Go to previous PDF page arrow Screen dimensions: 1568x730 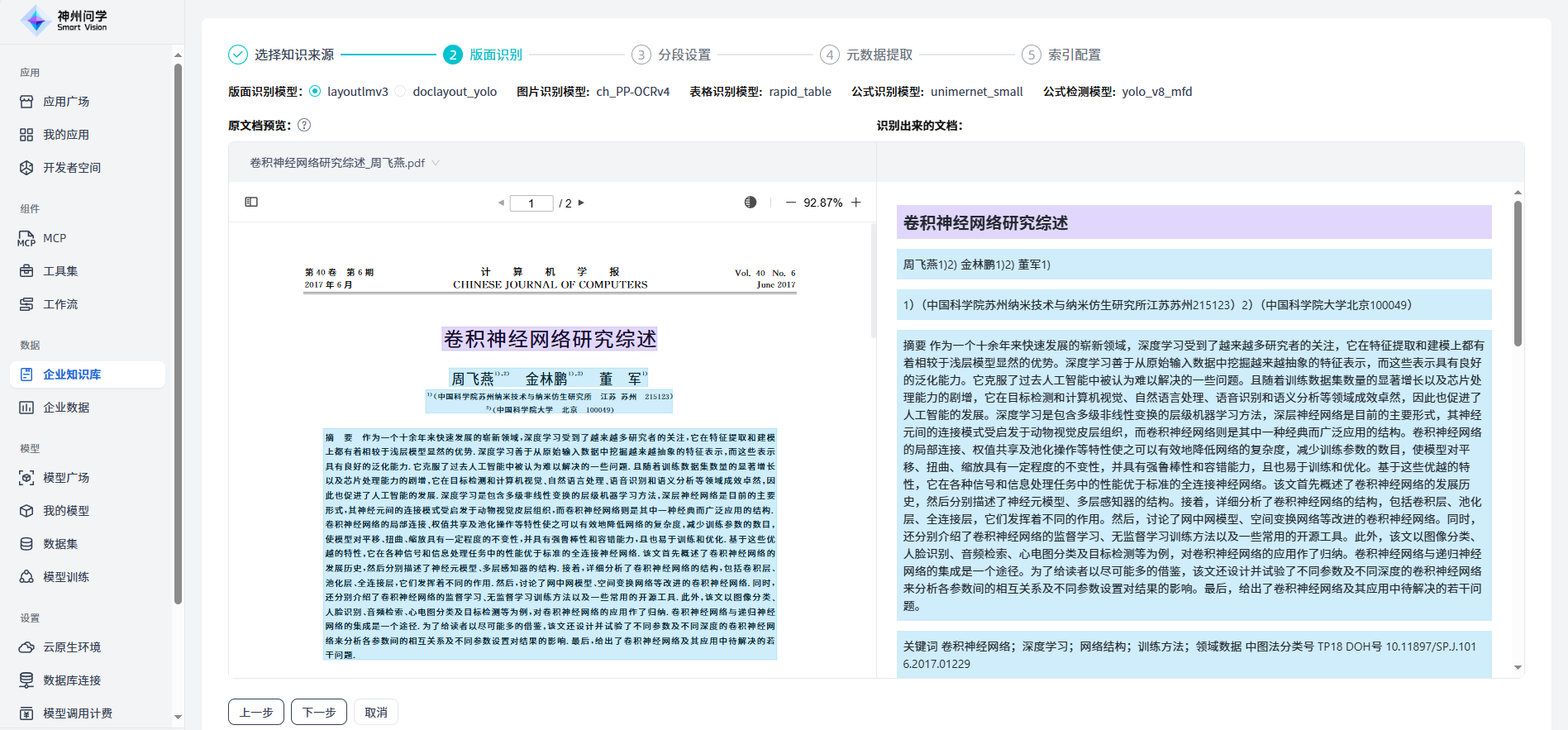[x=501, y=203]
